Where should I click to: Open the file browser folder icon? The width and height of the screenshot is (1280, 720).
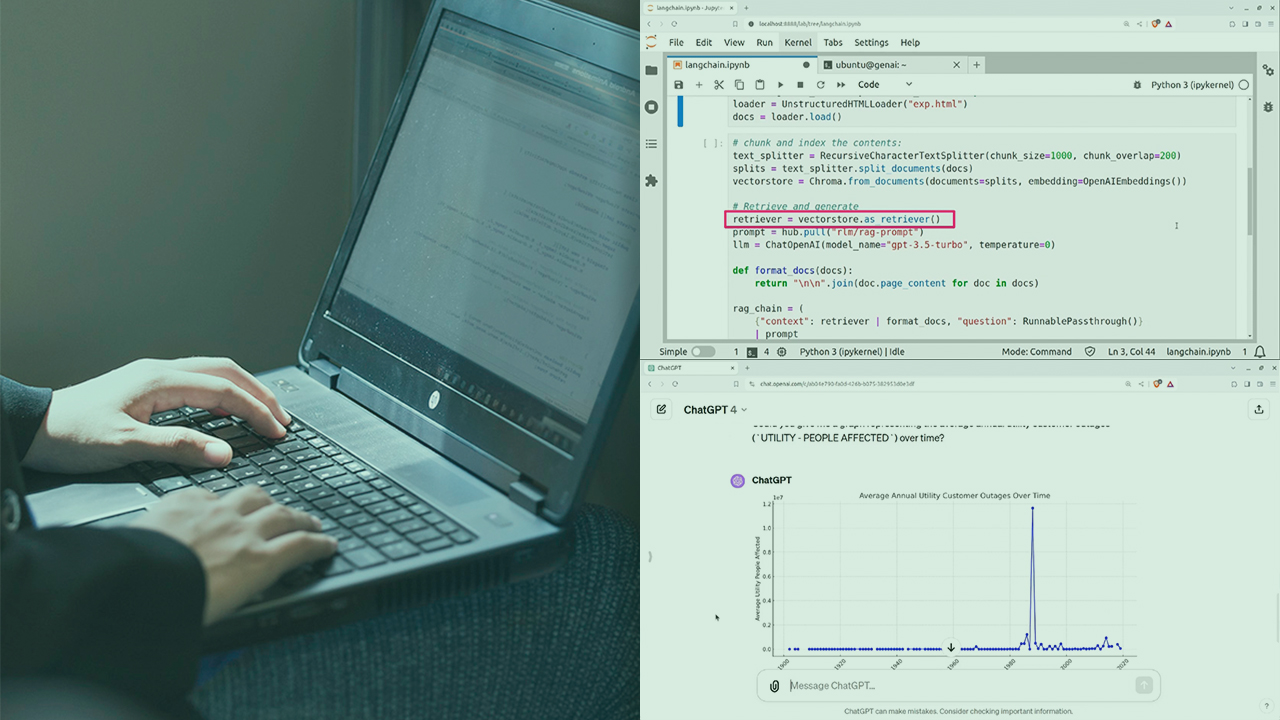coord(652,70)
